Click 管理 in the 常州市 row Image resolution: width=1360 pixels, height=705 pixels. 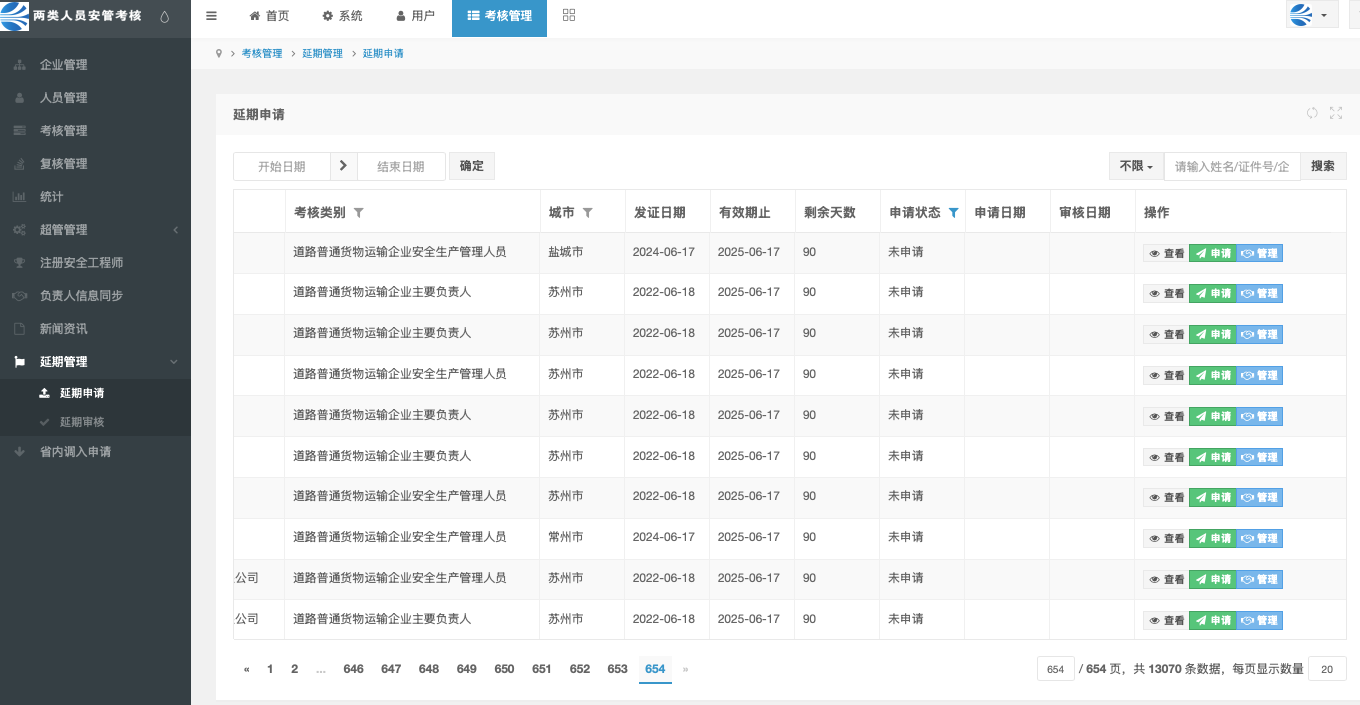tap(1260, 538)
